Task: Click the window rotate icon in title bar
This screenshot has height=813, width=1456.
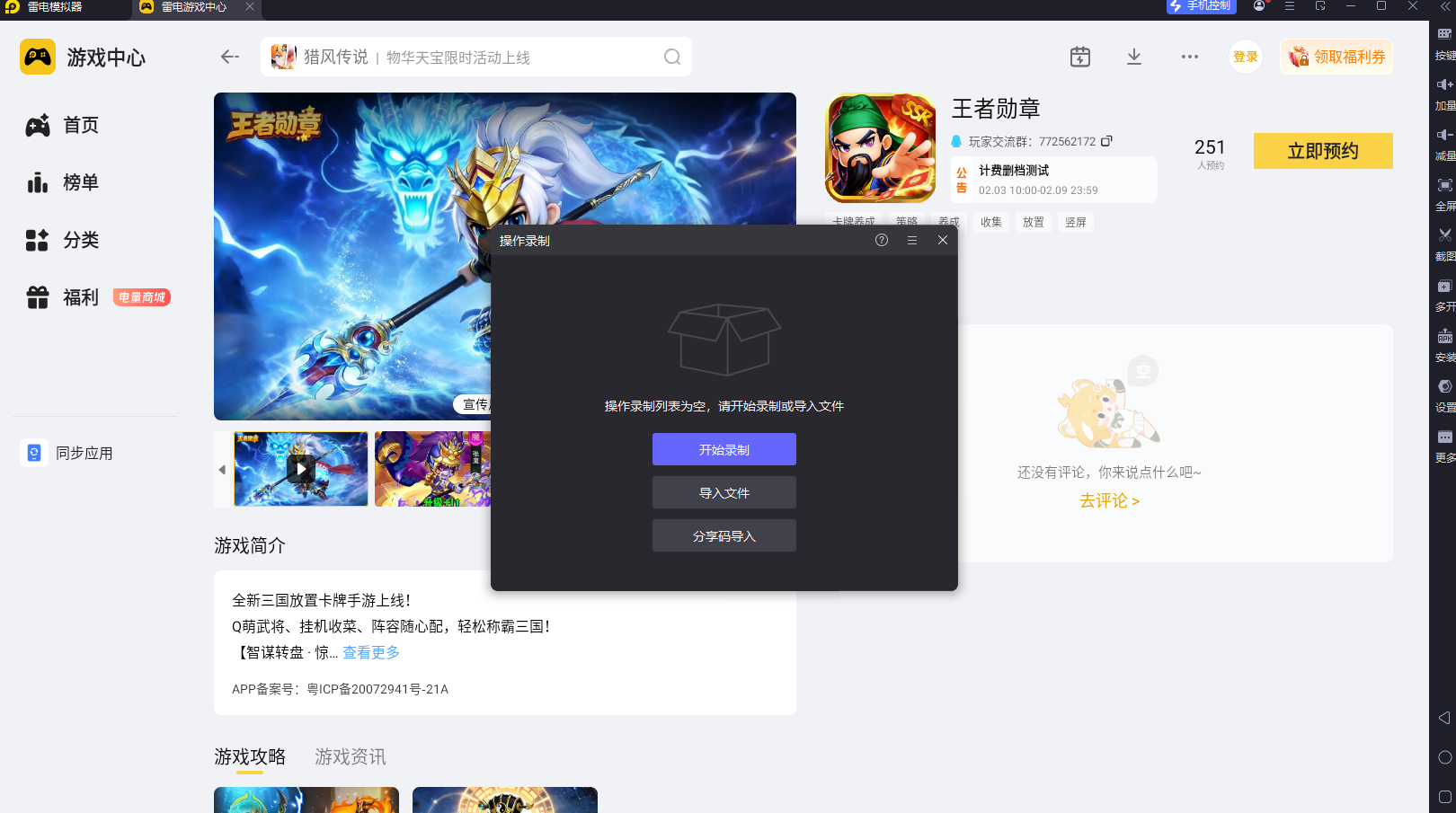Action: (x=1320, y=6)
